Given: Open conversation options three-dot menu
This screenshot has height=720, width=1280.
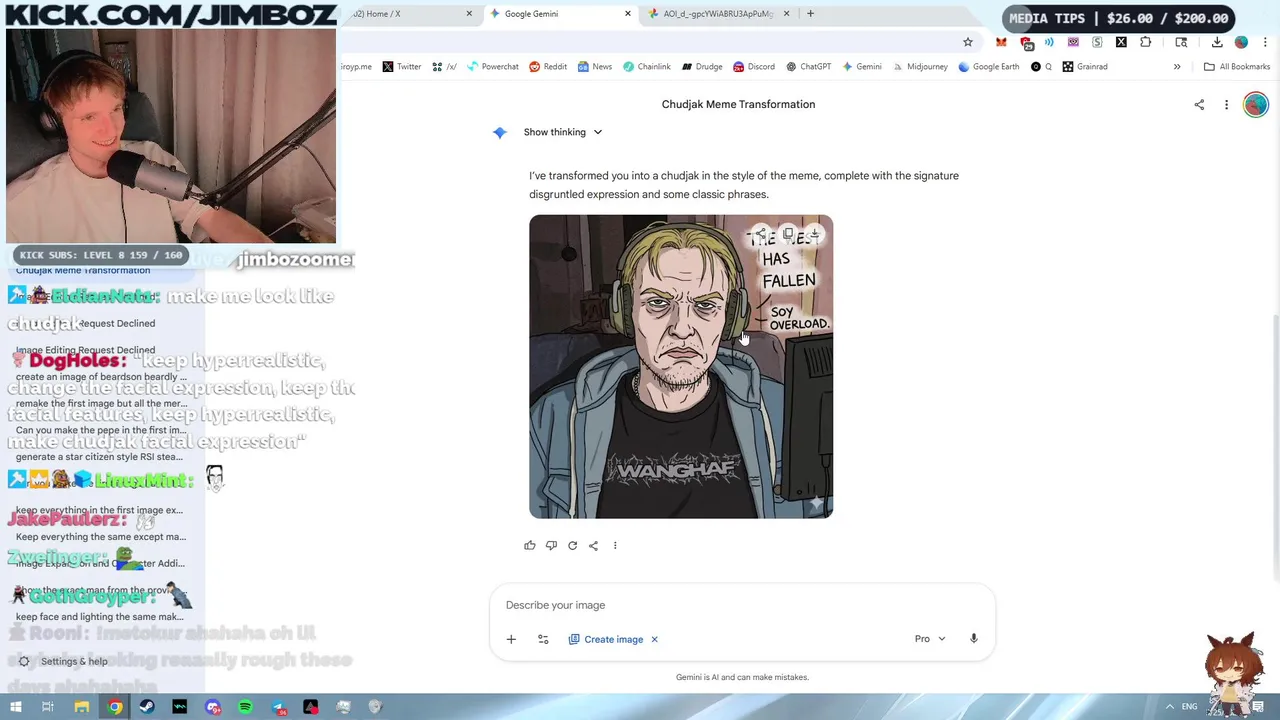Looking at the screenshot, I should [1226, 104].
